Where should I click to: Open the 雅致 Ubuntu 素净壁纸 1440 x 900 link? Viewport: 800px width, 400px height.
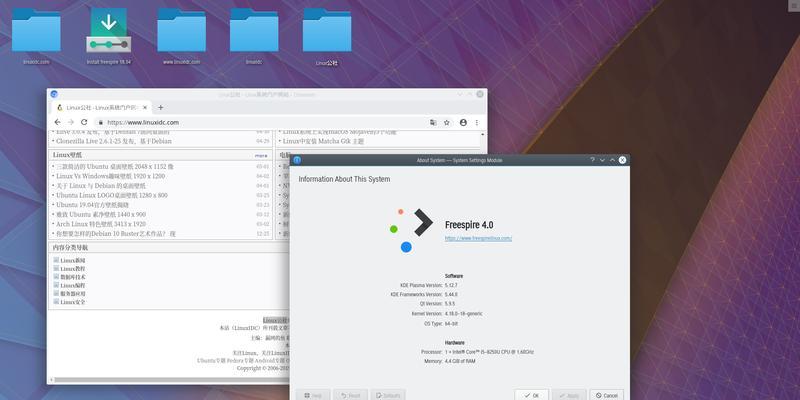coord(101,214)
